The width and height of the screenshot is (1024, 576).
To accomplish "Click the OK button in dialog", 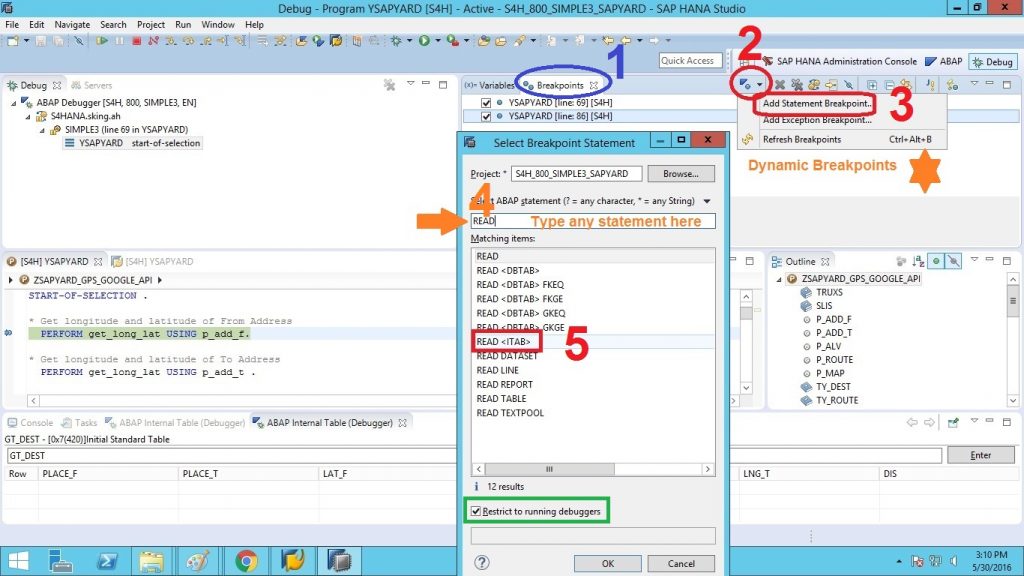I will pyautogui.click(x=607, y=563).
